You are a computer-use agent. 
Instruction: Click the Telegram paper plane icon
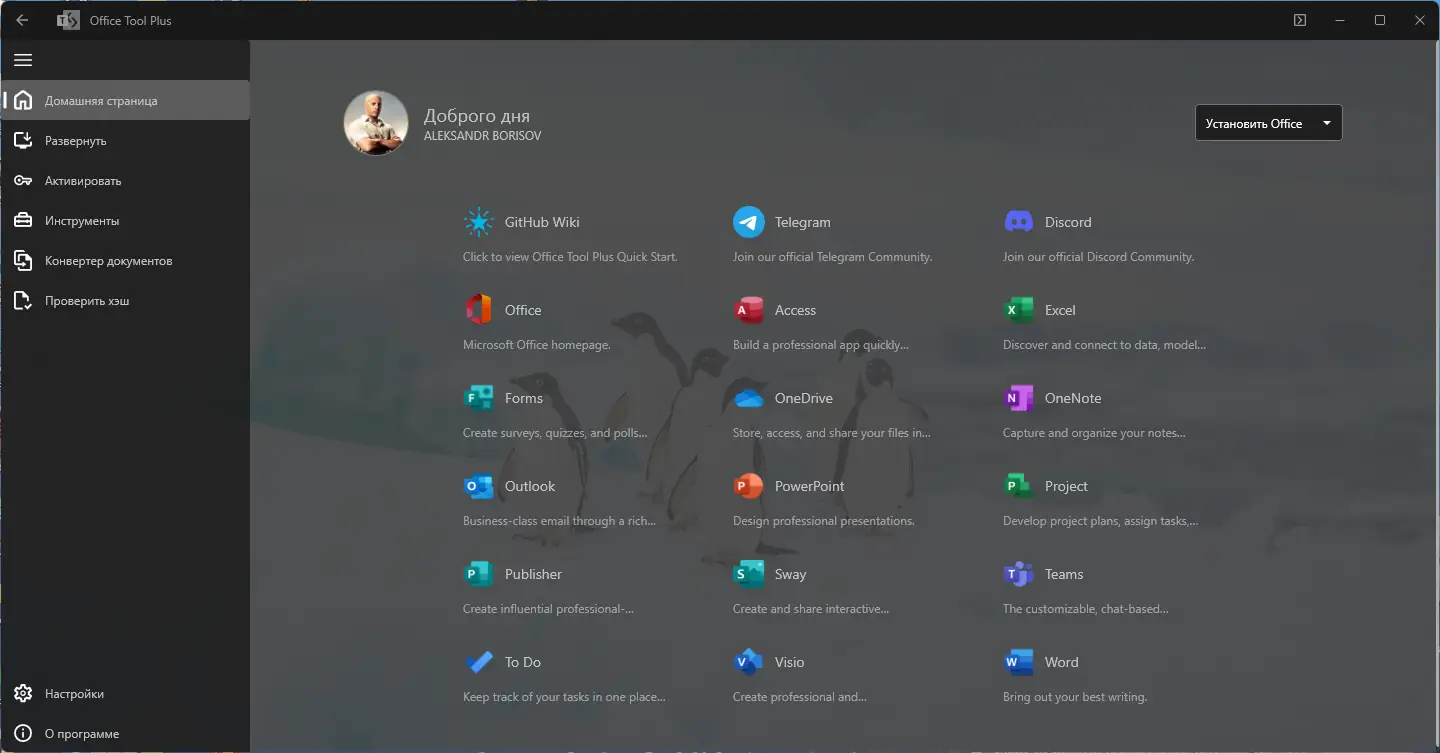click(749, 222)
